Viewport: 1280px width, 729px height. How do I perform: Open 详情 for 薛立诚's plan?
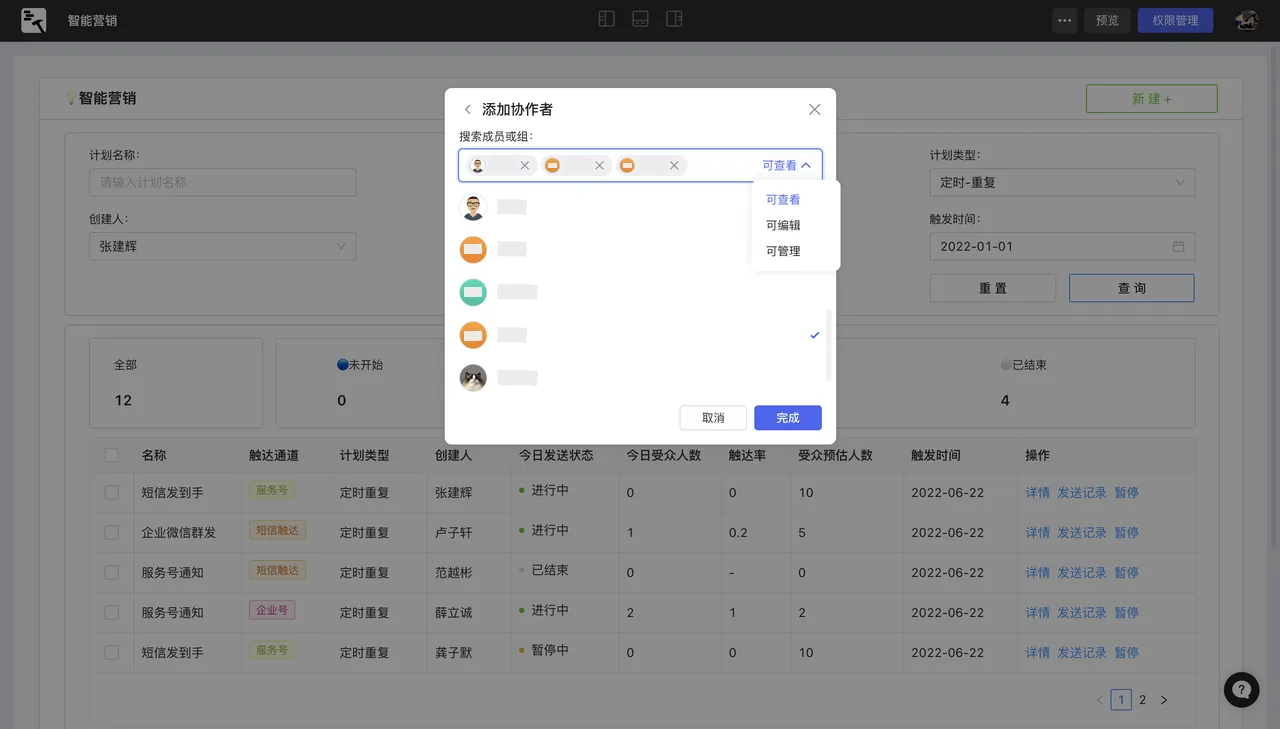tap(1037, 613)
